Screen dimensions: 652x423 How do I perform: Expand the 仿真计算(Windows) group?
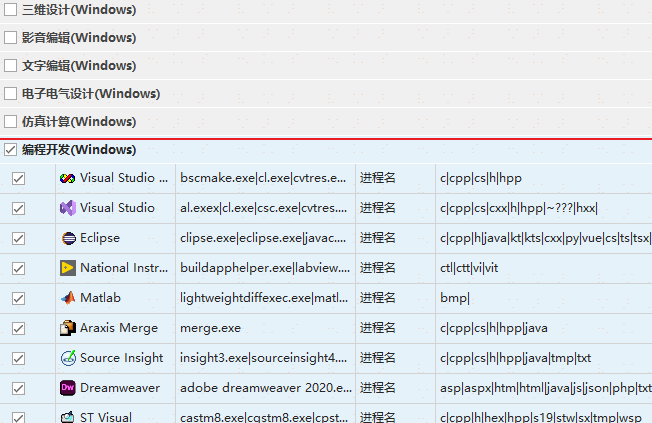point(78,122)
